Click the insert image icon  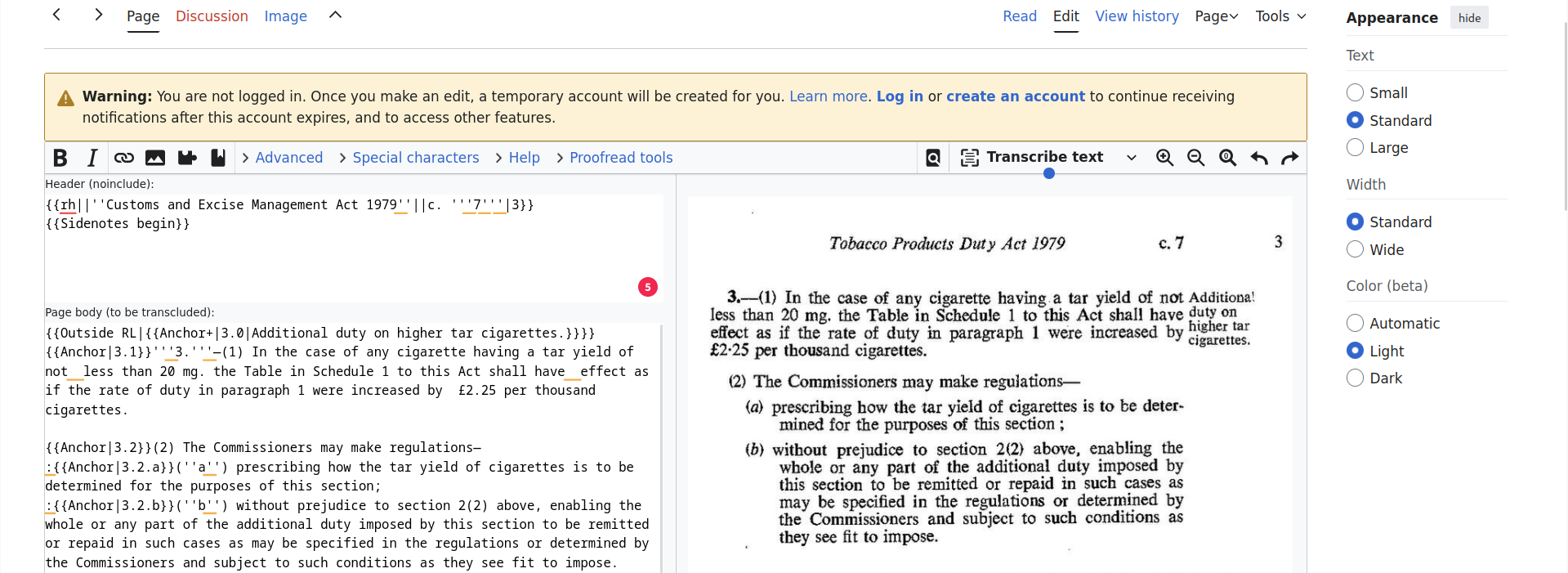click(x=155, y=158)
